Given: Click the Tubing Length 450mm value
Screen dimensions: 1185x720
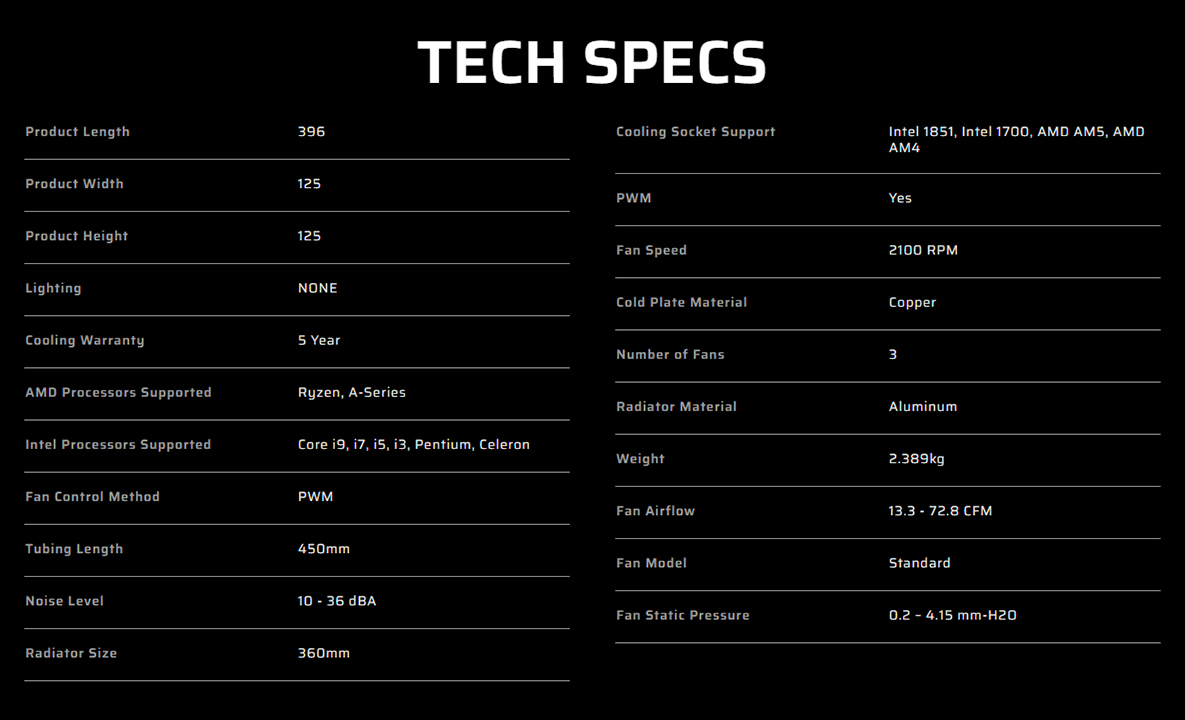Looking at the screenshot, I should pyautogui.click(x=323, y=548).
